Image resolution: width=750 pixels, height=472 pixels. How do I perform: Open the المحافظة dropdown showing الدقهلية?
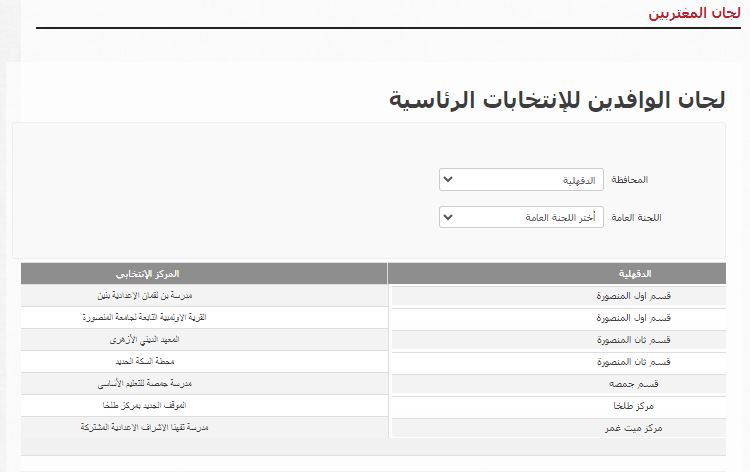tap(521, 180)
